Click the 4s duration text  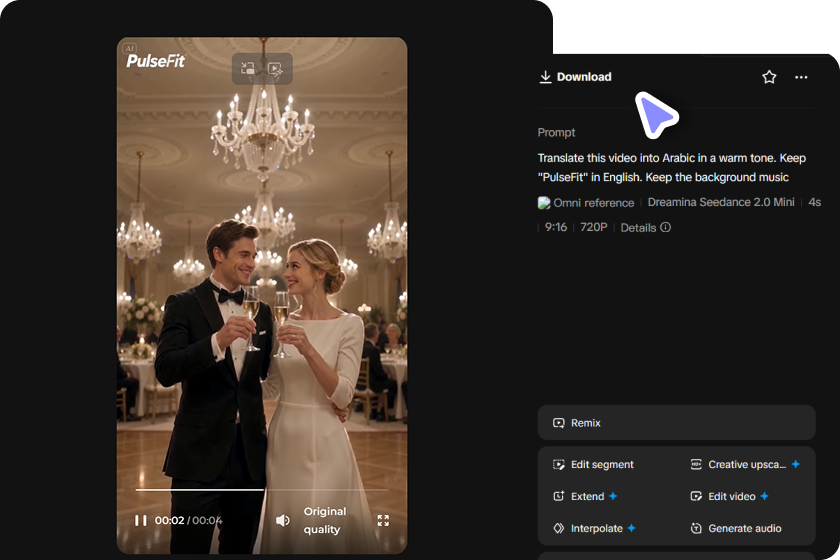tap(814, 202)
